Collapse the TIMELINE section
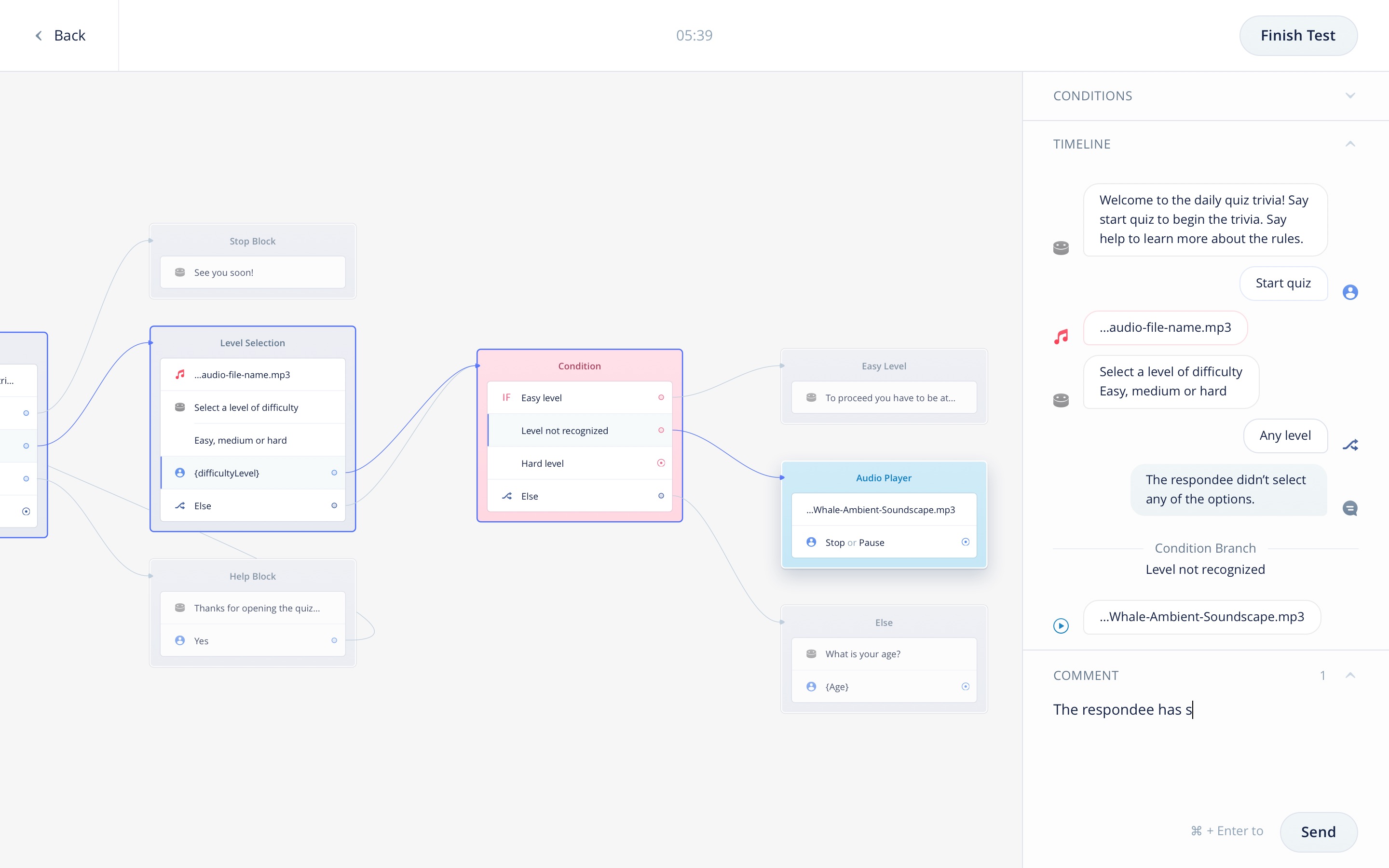 coord(1350,144)
